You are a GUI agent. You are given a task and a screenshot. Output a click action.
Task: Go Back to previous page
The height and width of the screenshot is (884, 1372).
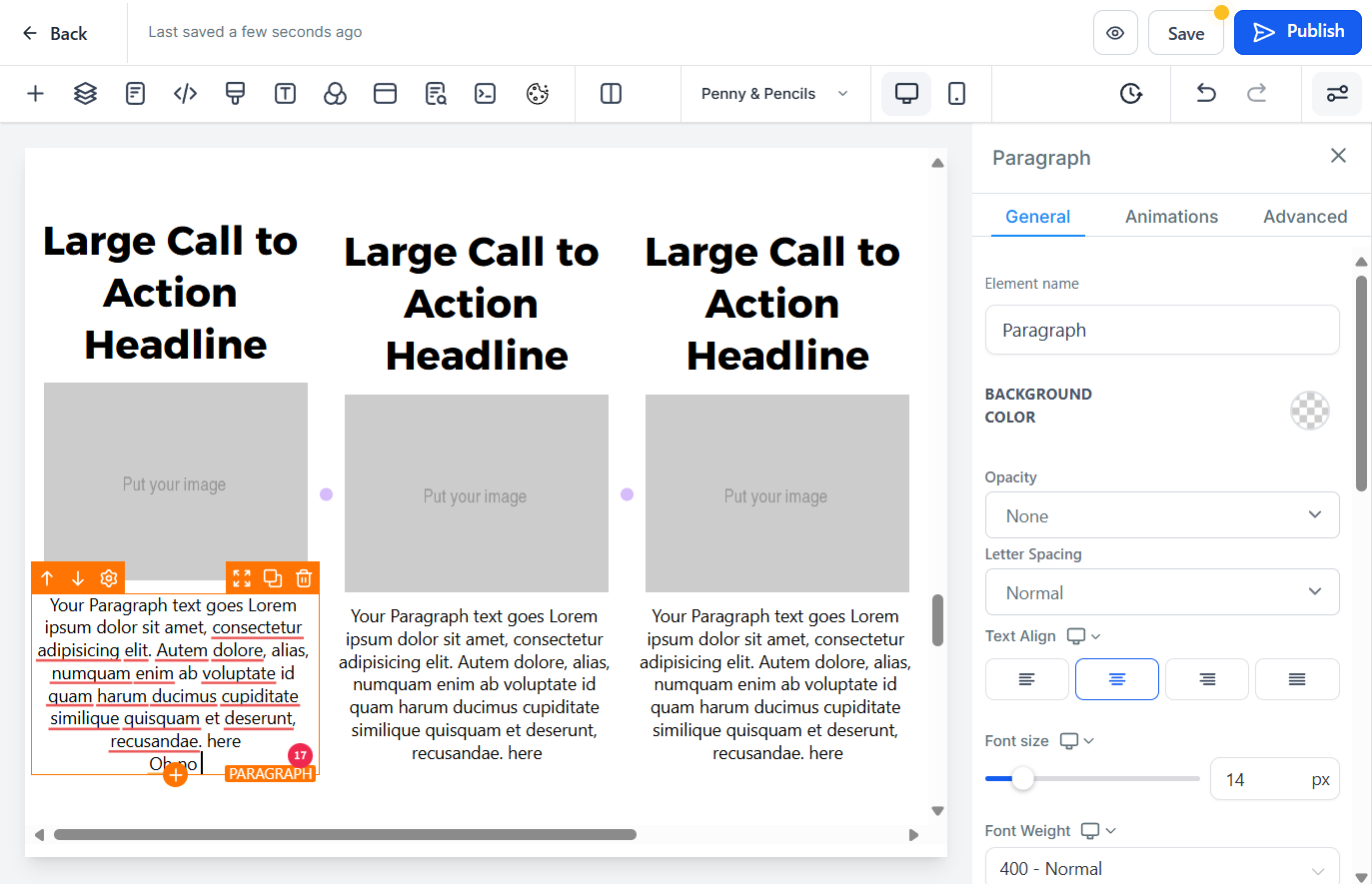click(55, 33)
